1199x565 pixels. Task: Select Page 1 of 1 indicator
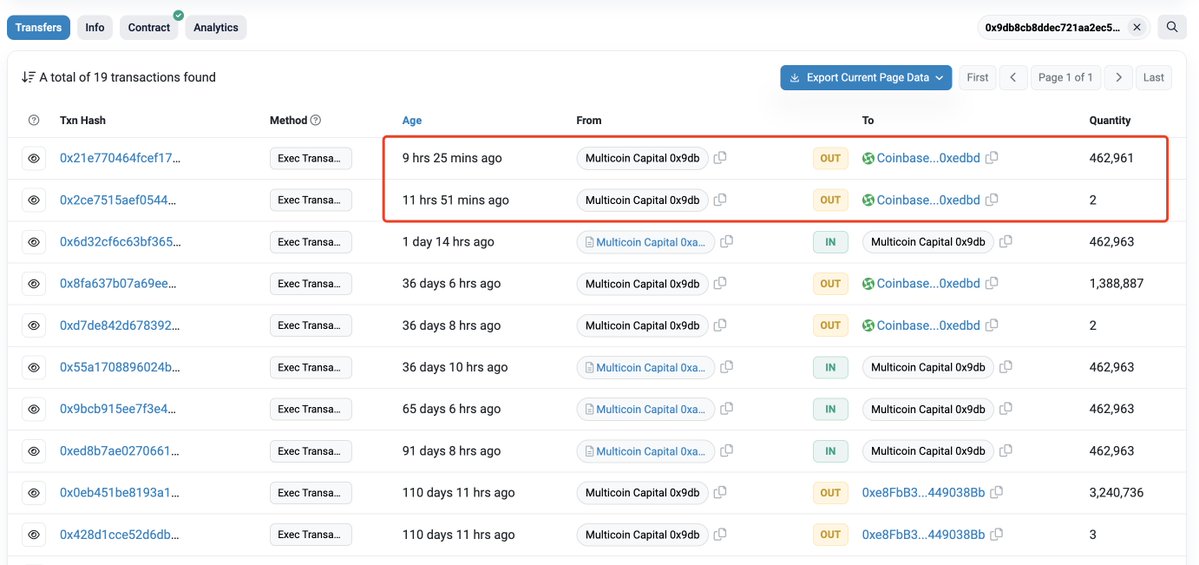(1066, 77)
